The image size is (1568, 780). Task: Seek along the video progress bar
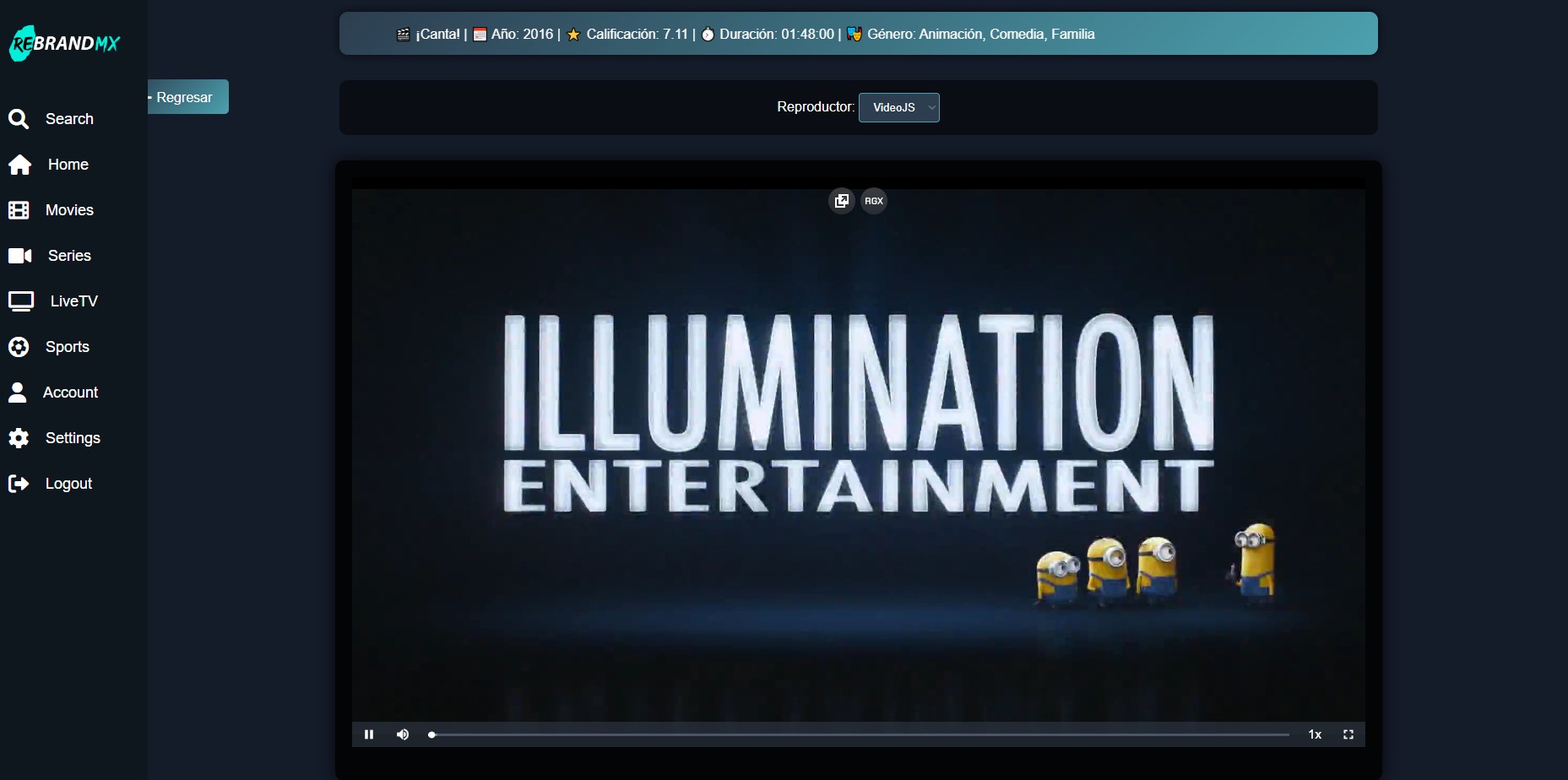(859, 734)
